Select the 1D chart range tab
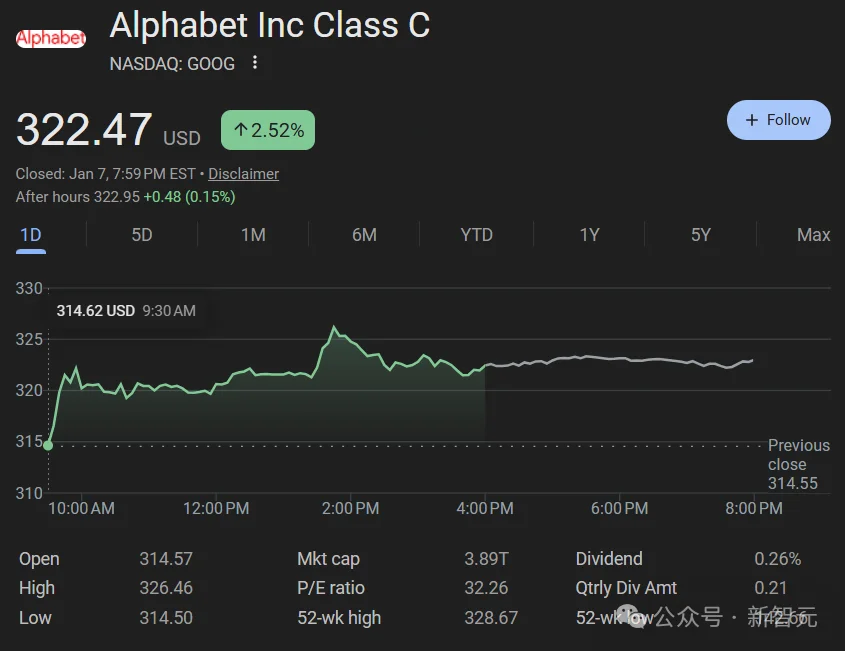Image resolution: width=845 pixels, height=651 pixels. tap(31, 235)
